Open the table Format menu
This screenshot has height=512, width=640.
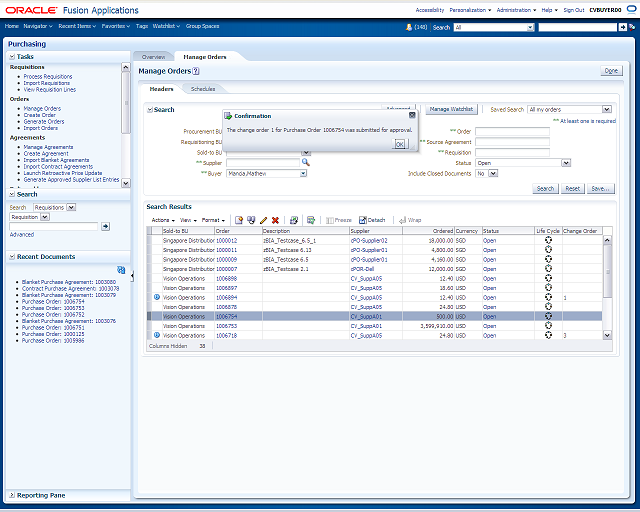pyautogui.click(x=213, y=220)
